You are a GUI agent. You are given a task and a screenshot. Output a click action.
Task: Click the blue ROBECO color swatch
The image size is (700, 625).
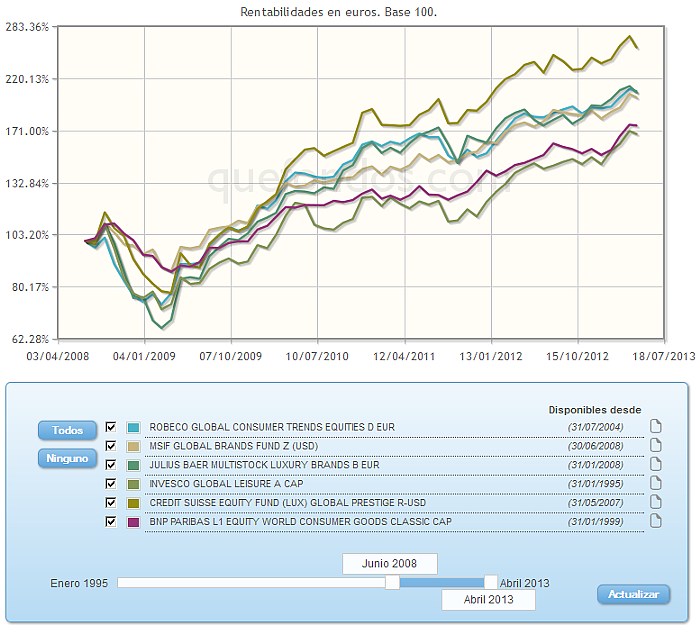(133, 428)
